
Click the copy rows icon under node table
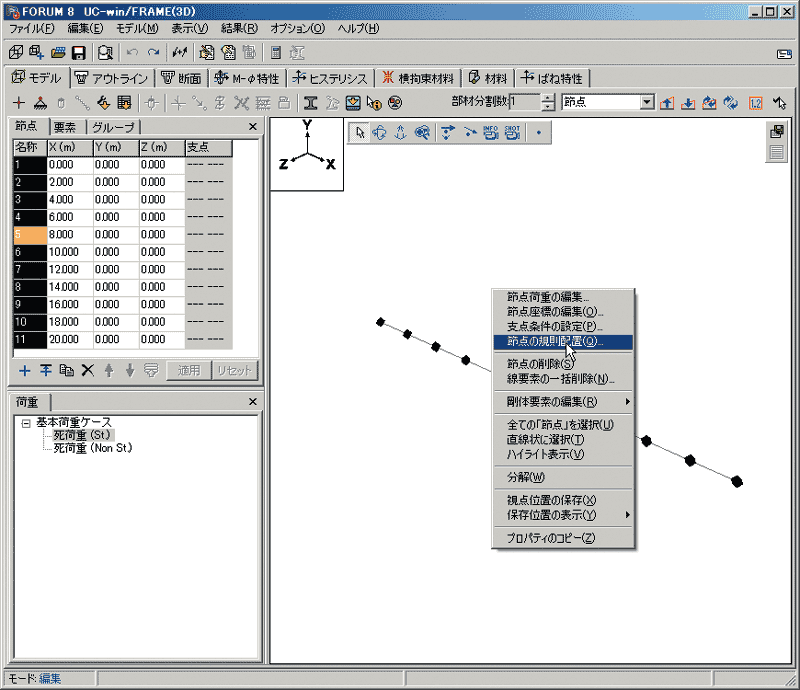[x=66, y=370]
